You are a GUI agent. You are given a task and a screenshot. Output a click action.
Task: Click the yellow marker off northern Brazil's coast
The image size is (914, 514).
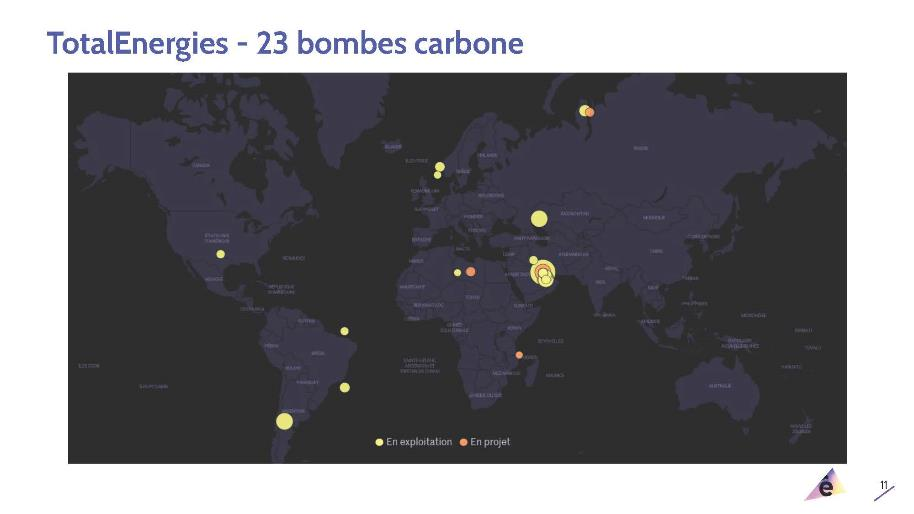coord(344,331)
